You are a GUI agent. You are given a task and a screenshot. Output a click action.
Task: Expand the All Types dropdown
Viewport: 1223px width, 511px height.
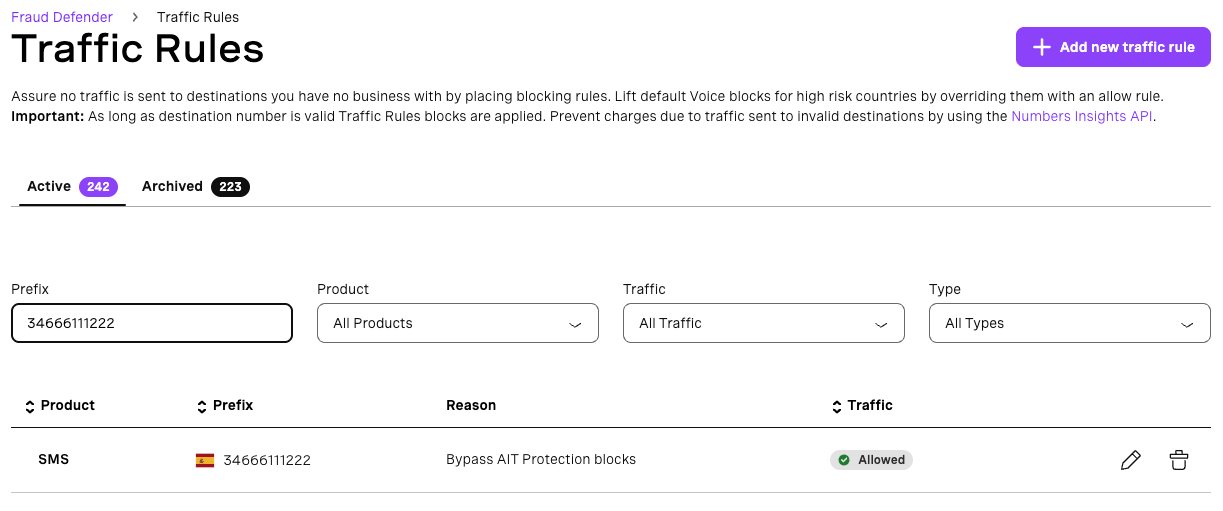click(x=1069, y=323)
